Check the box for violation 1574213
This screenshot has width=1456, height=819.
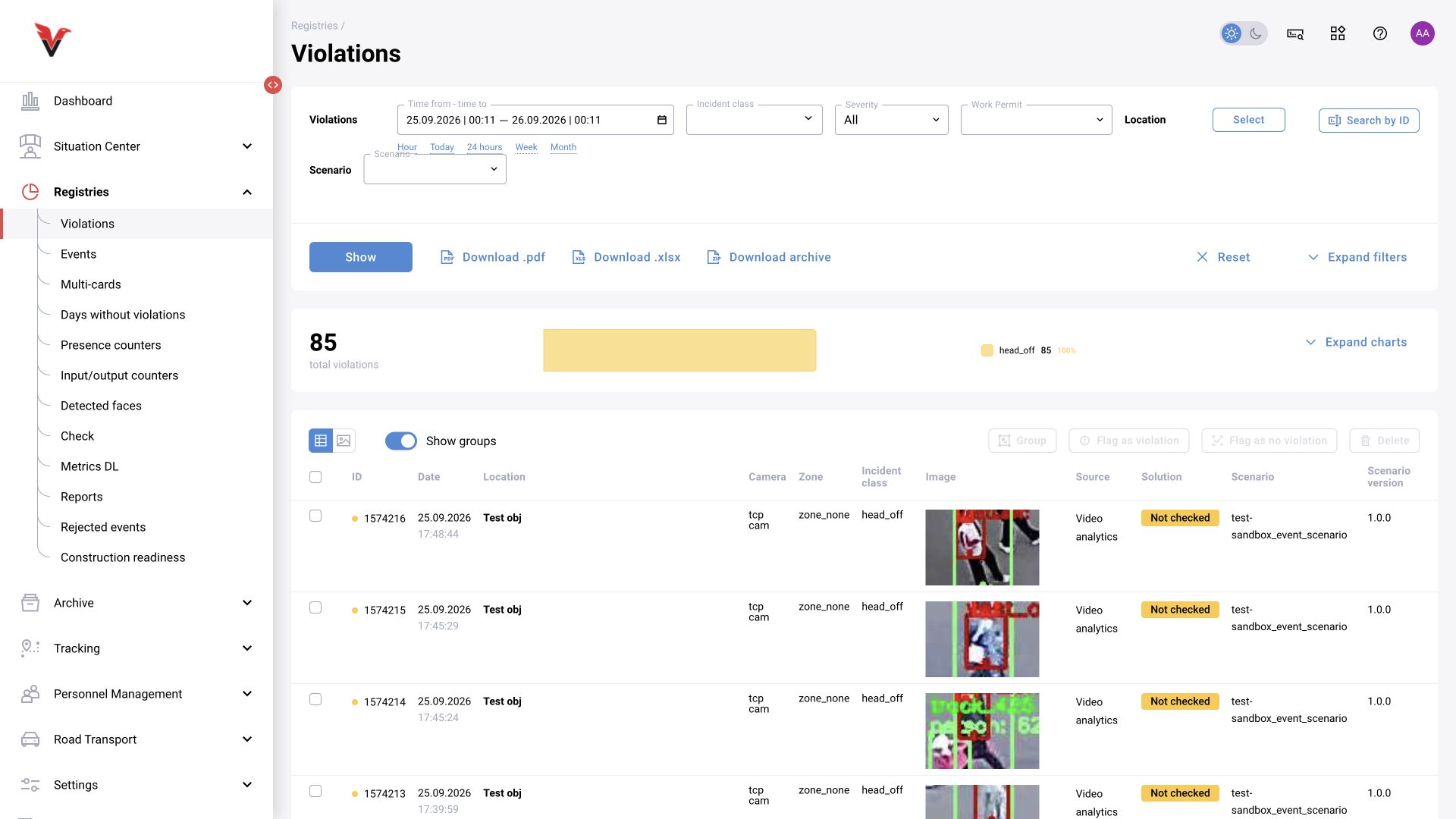click(x=315, y=791)
